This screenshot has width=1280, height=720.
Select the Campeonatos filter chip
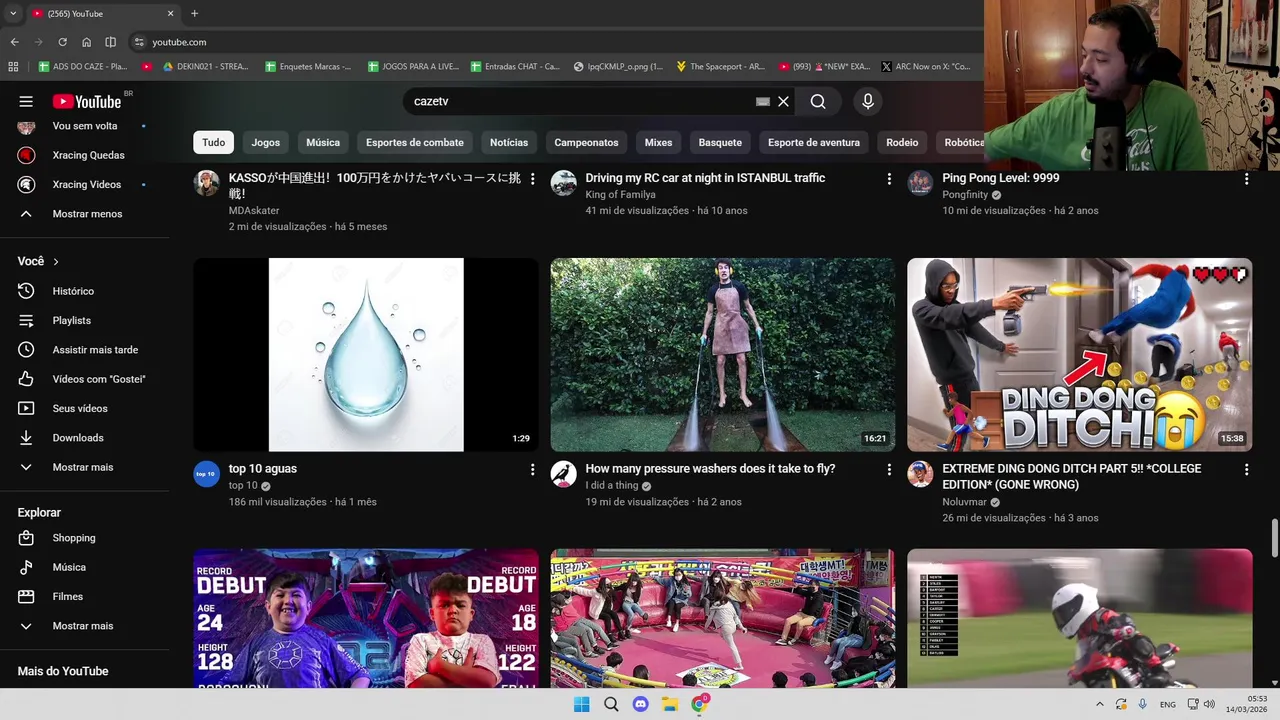[586, 142]
